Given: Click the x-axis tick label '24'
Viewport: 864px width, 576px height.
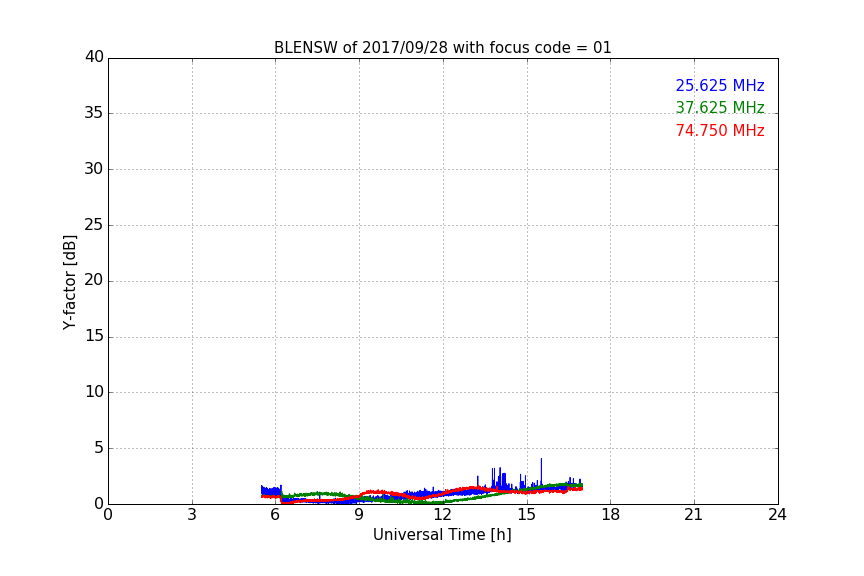Looking at the screenshot, I should pyautogui.click(x=777, y=515).
